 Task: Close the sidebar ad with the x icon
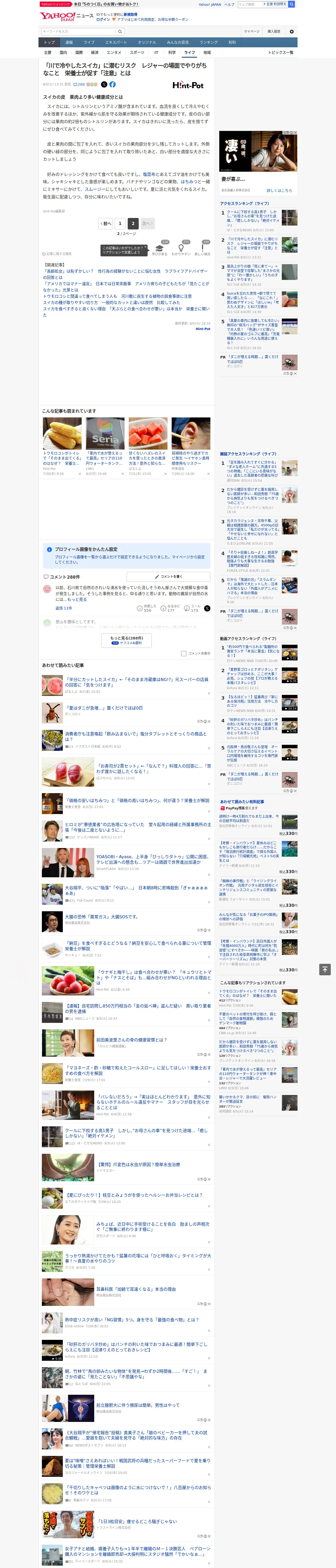295,133
